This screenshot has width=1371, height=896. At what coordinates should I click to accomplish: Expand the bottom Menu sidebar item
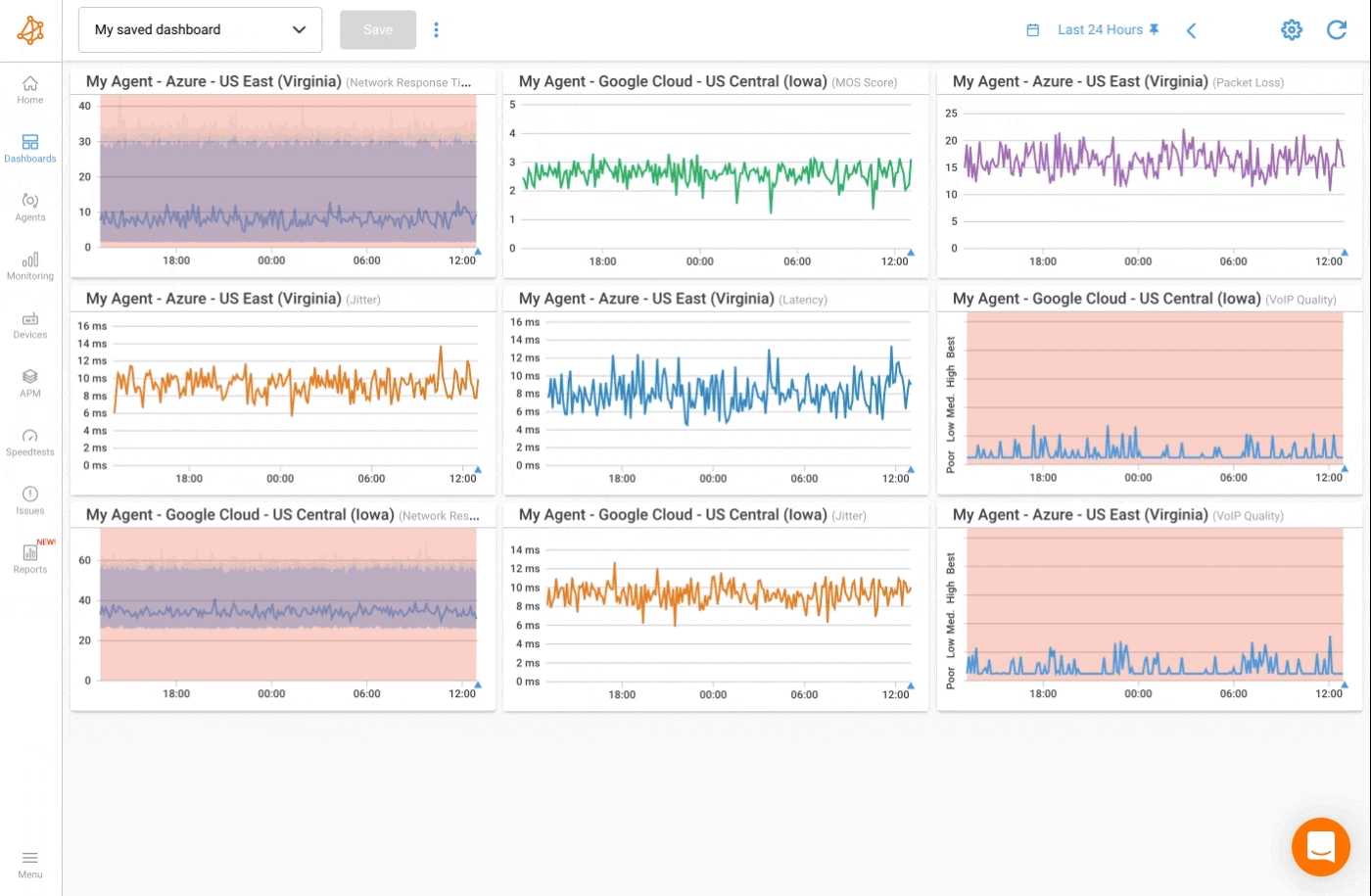tap(30, 864)
